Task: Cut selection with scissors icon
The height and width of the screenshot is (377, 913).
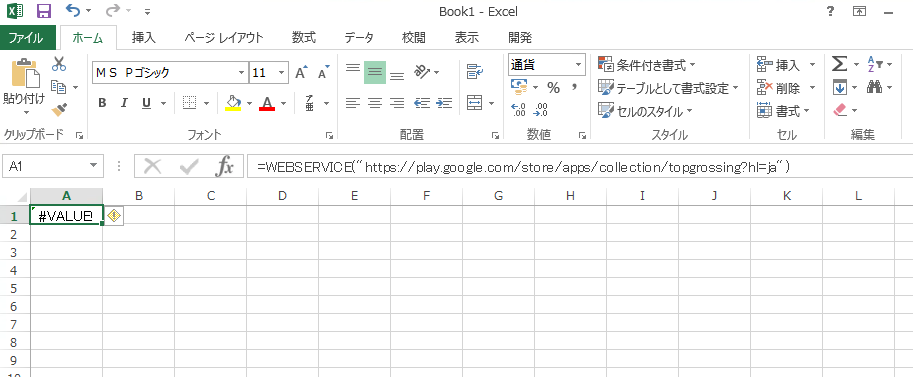Action: coord(59,64)
